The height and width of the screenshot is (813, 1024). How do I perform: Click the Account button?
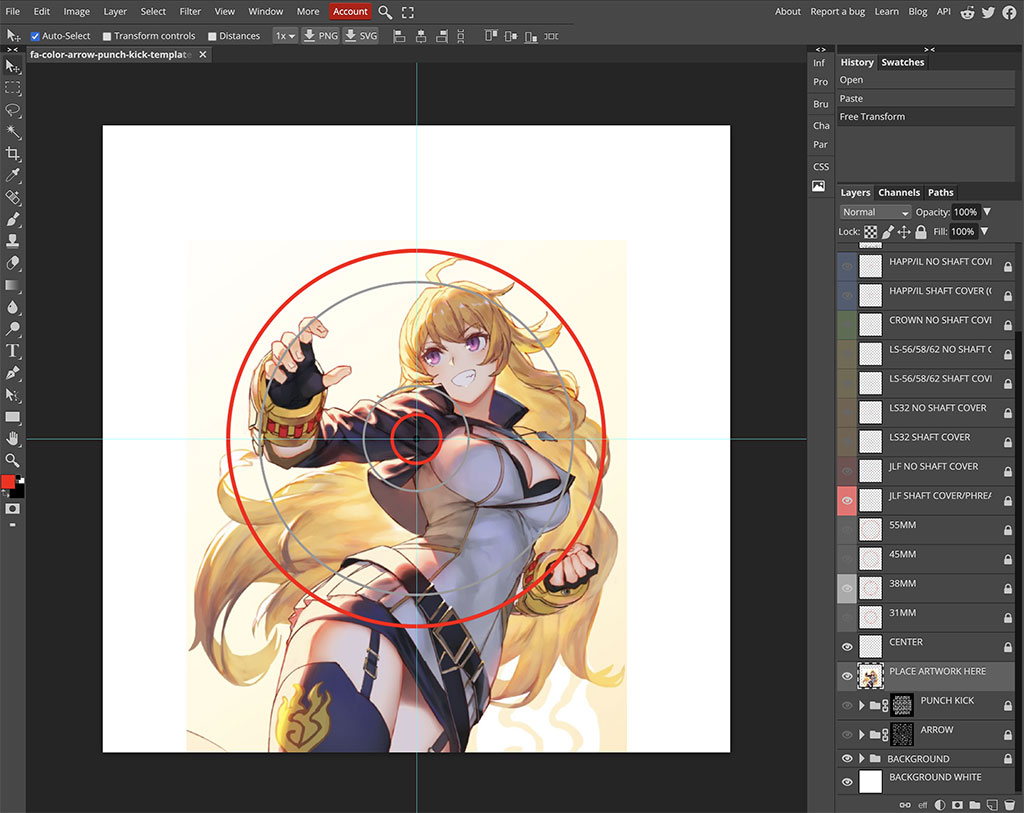(351, 11)
